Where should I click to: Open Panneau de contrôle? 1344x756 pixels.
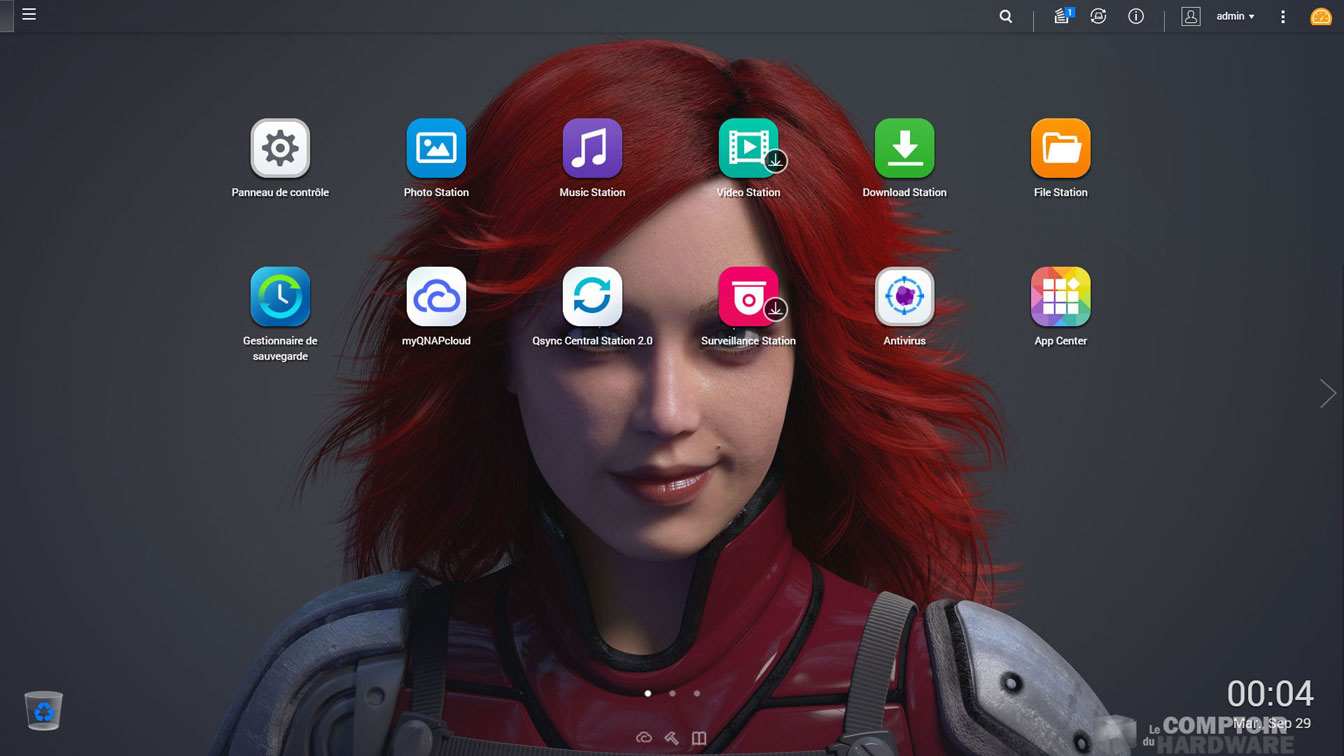(280, 149)
